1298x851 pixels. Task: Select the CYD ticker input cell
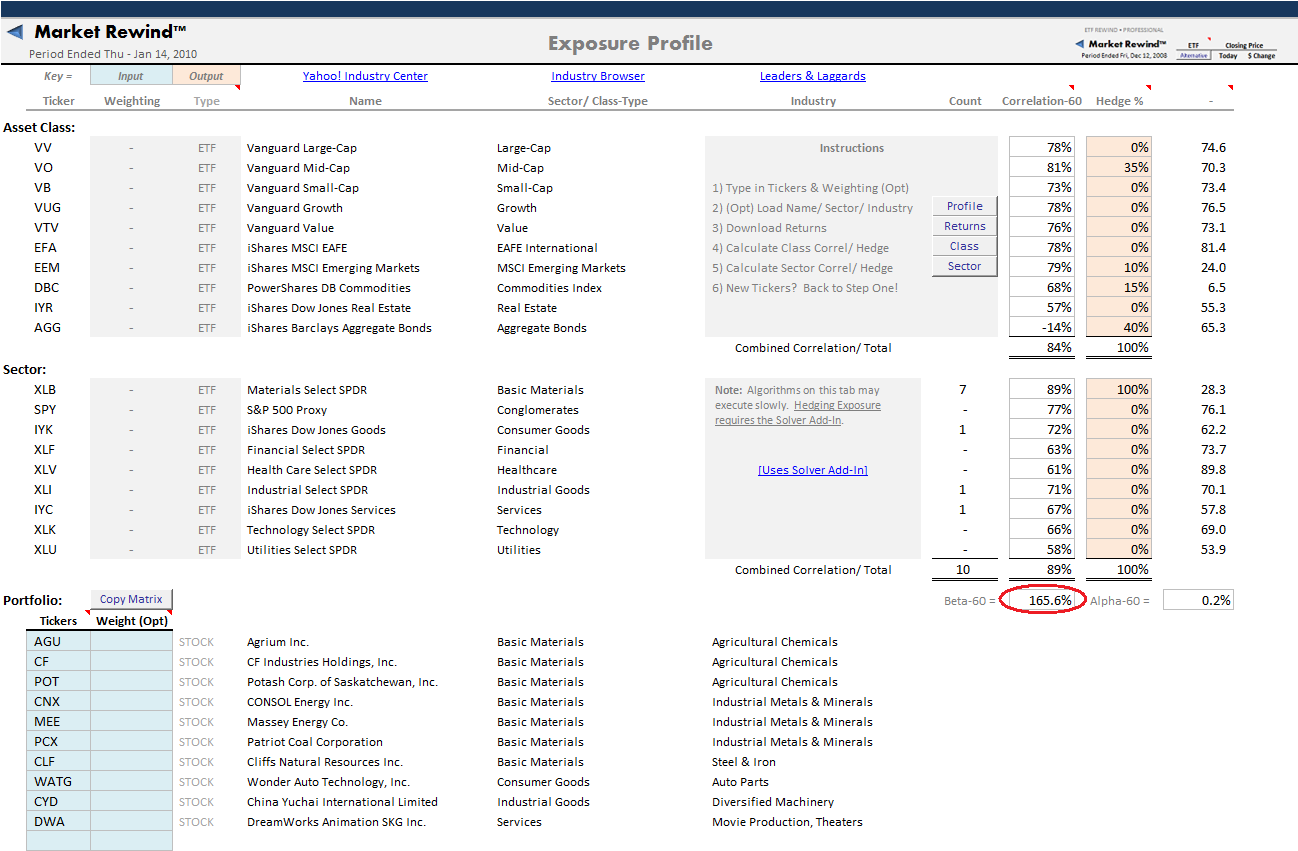(x=58, y=802)
